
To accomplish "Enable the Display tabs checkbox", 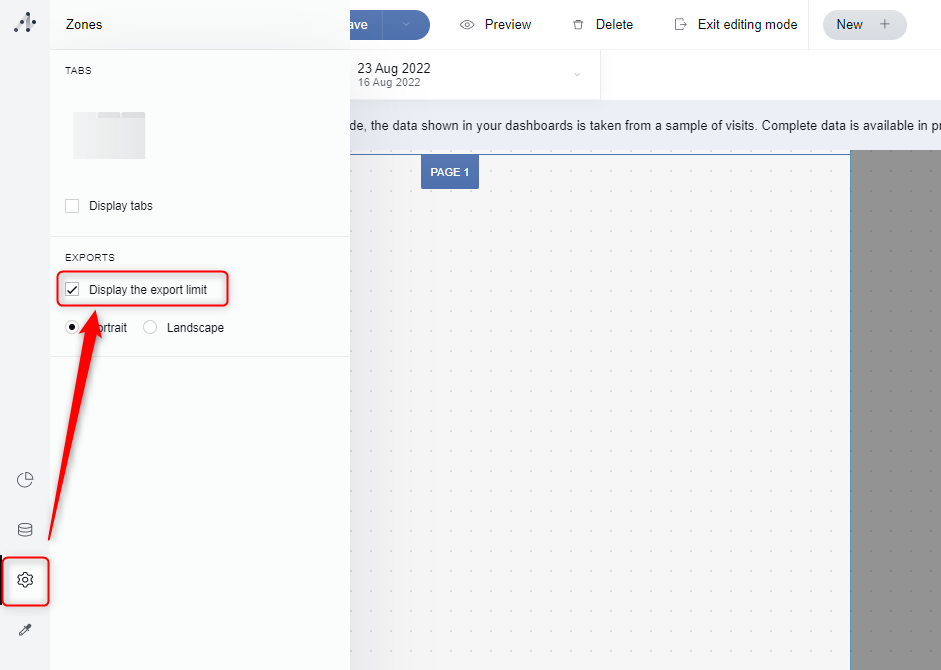I will [72, 206].
